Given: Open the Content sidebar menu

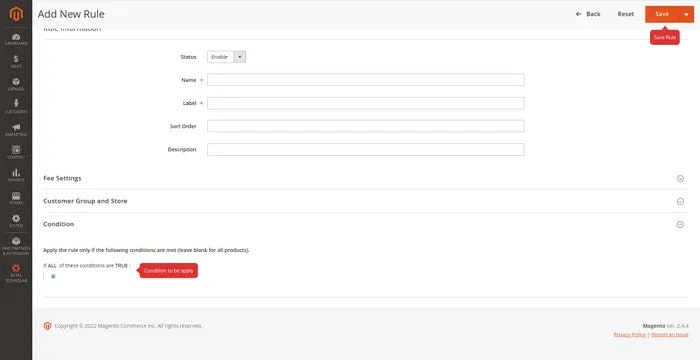Looking at the screenshot, I should point(16,152).
